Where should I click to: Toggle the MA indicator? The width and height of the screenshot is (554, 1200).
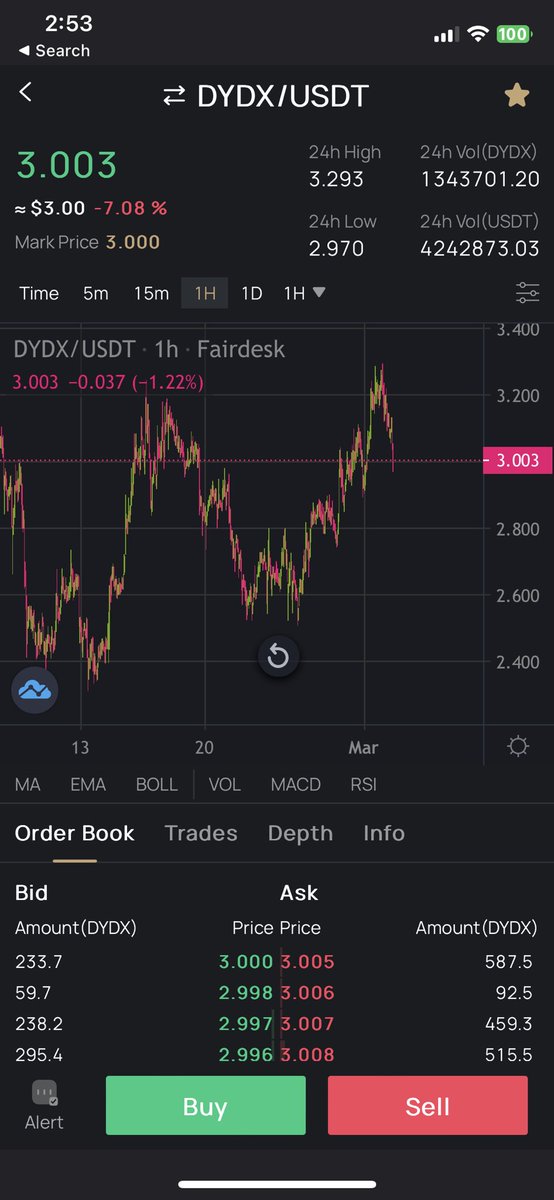pos(28,785)
